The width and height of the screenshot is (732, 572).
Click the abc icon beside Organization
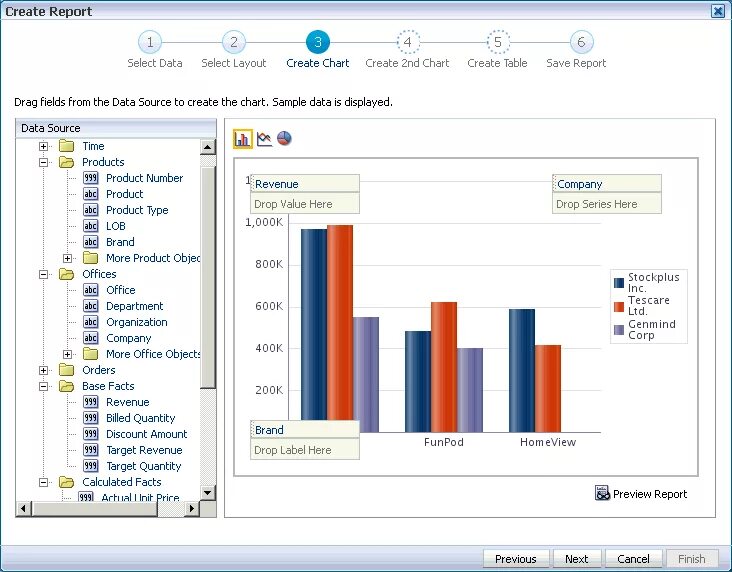click(91, 322)
